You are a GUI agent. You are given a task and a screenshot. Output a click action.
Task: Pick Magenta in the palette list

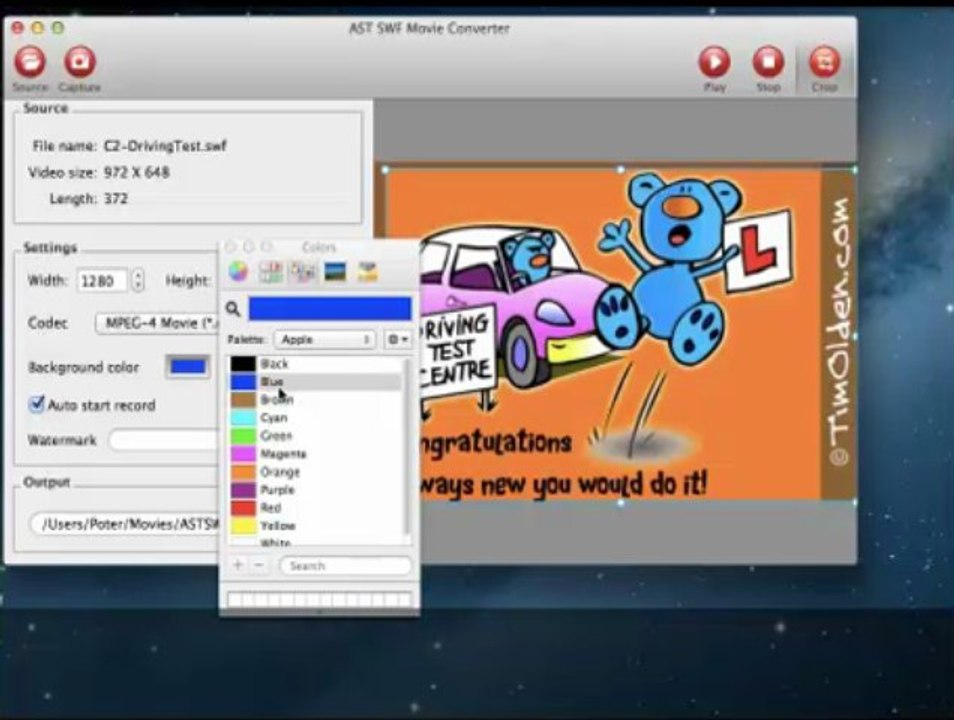point(315,454)
